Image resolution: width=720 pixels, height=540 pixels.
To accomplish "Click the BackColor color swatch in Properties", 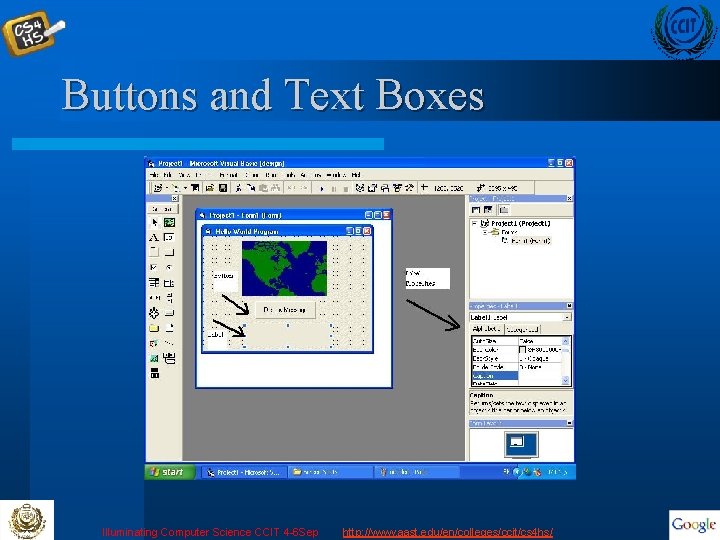I will coord(523,350).
